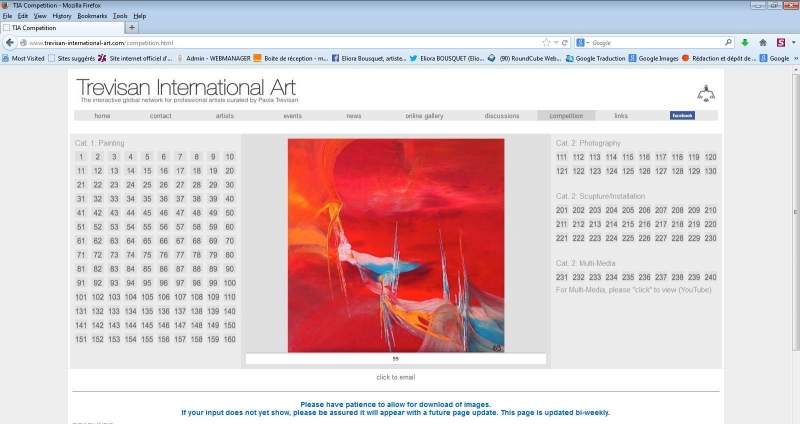Viewport: 800px width, 424px height.
Task: Open a new tab with plus button
Action: 132,28
